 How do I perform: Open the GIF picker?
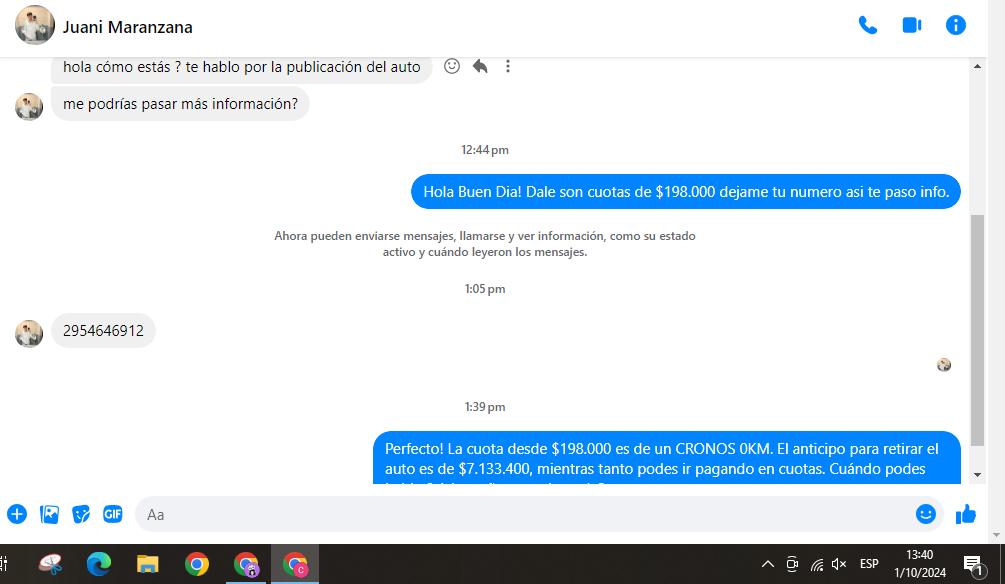pyautogui.click(x=113, y=514)
